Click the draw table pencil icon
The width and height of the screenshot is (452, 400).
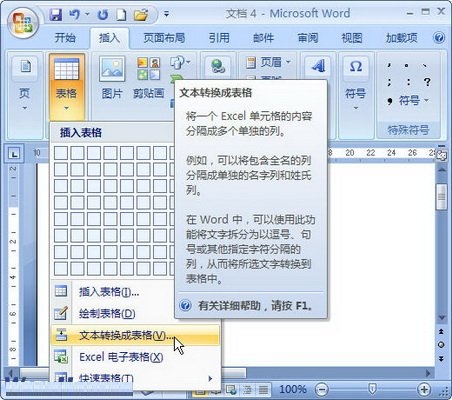(61, 313)
